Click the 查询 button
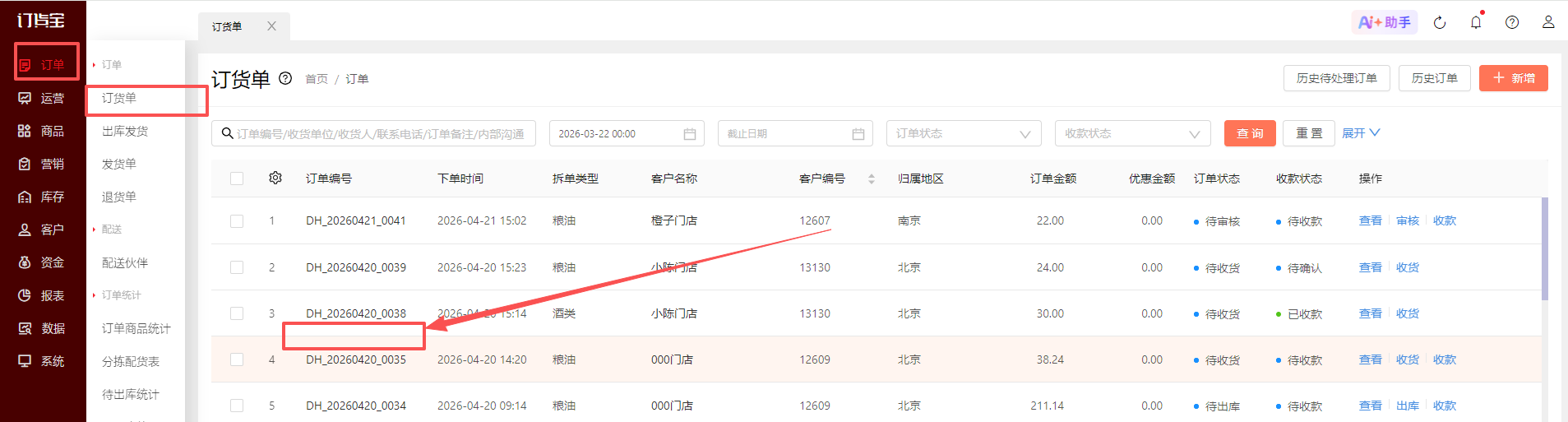 pos(1250,133)
